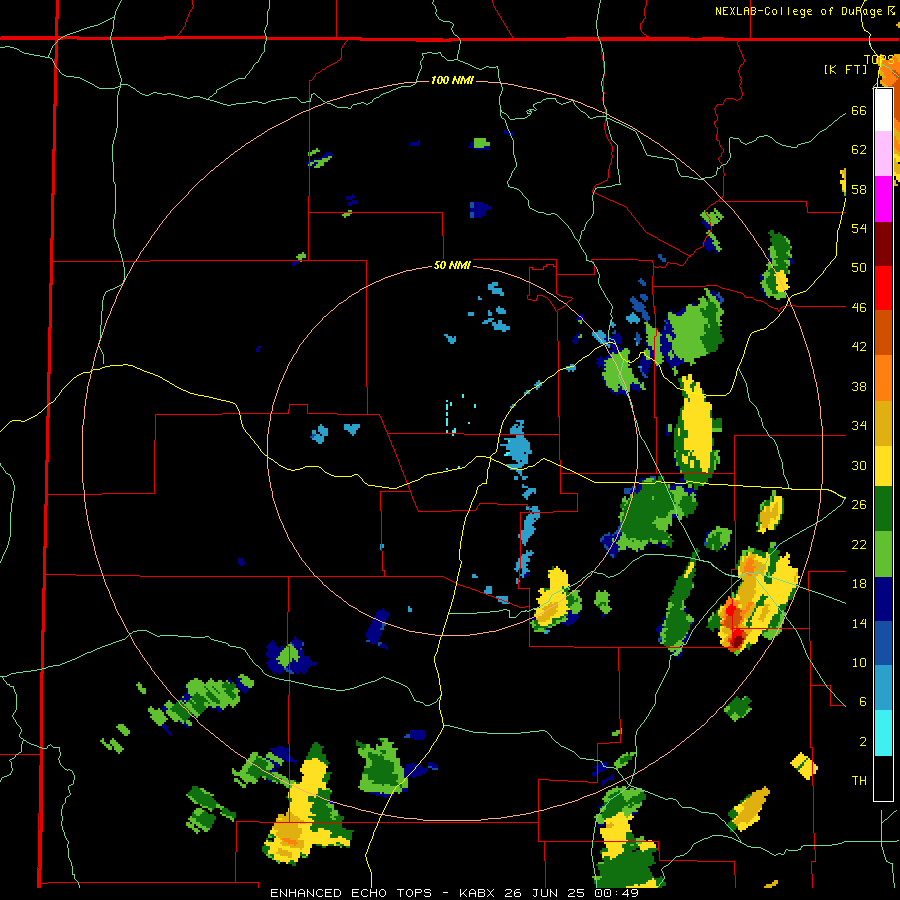Click the dark red legend swatch
900x900 pixels.
click(883, 244)
